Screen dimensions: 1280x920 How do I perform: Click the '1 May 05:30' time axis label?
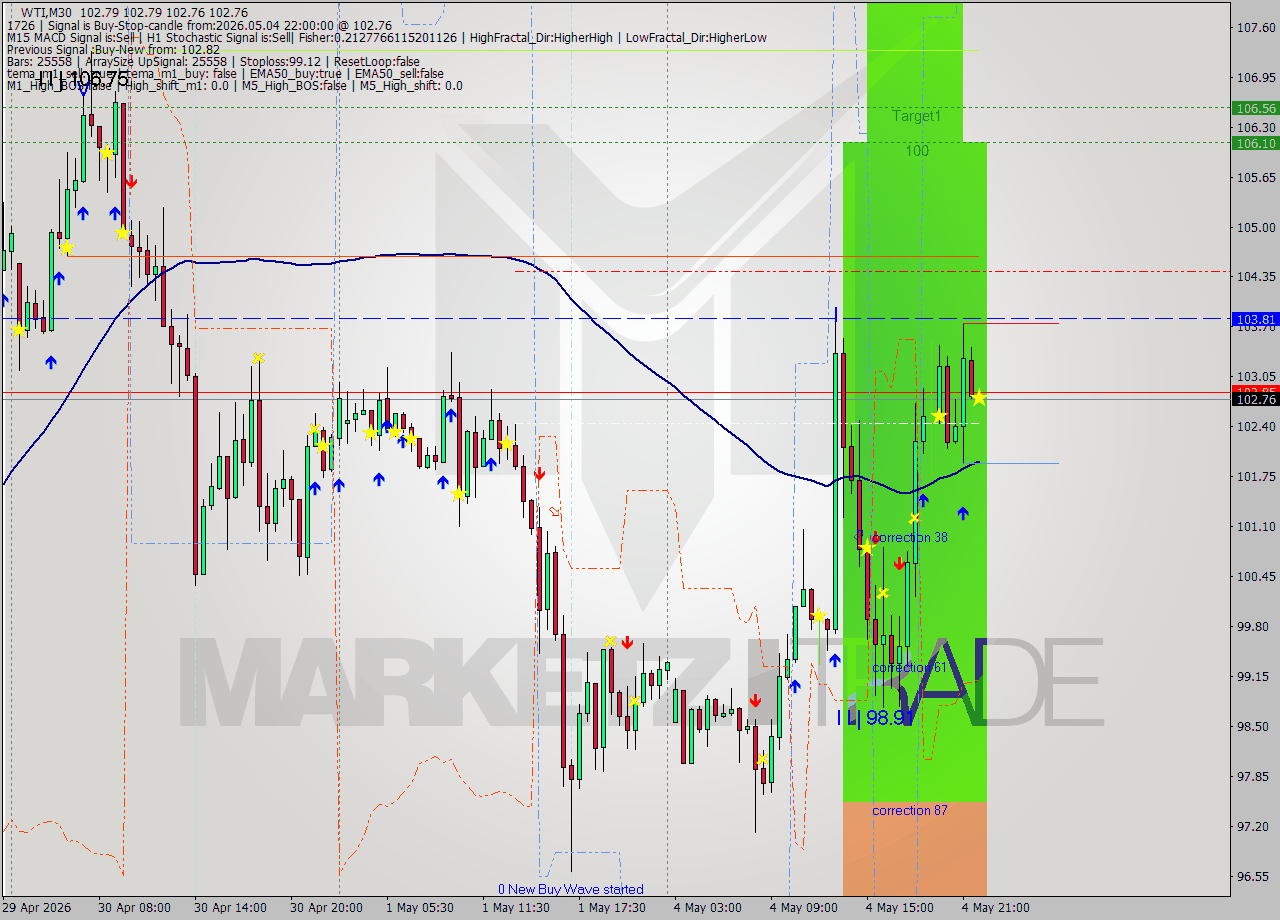coord(421,908)
